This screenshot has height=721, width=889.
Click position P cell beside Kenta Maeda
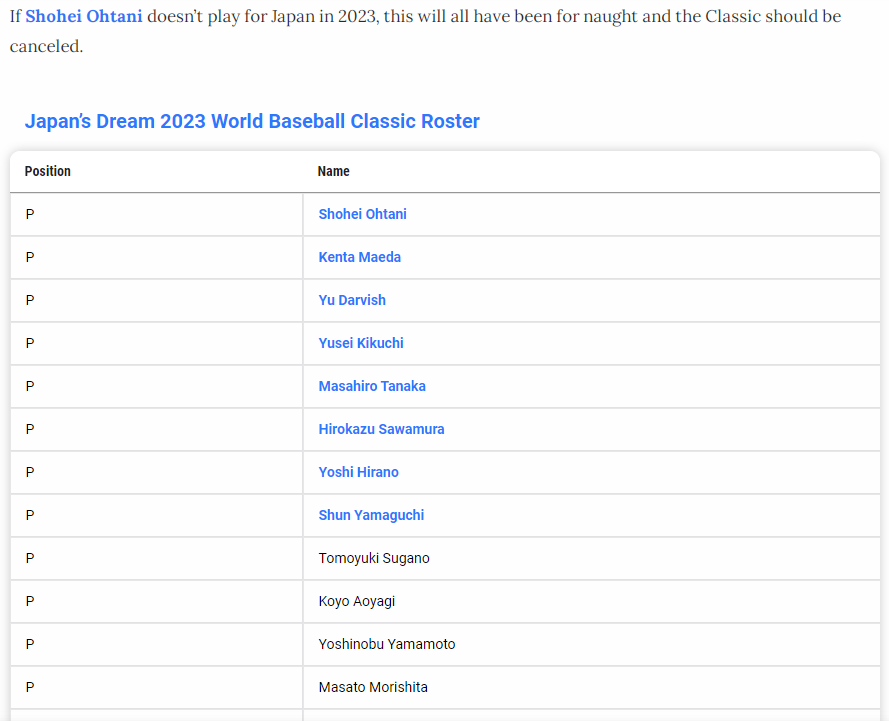(156, 257)
